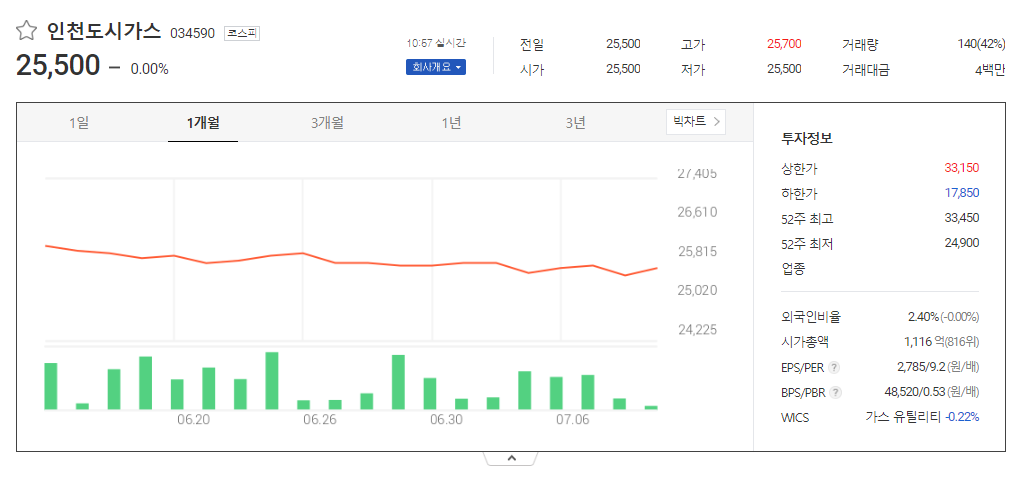1030x479 pixels.
Task: Click the 06.20 date label on chart
Action: coord(193,420)
